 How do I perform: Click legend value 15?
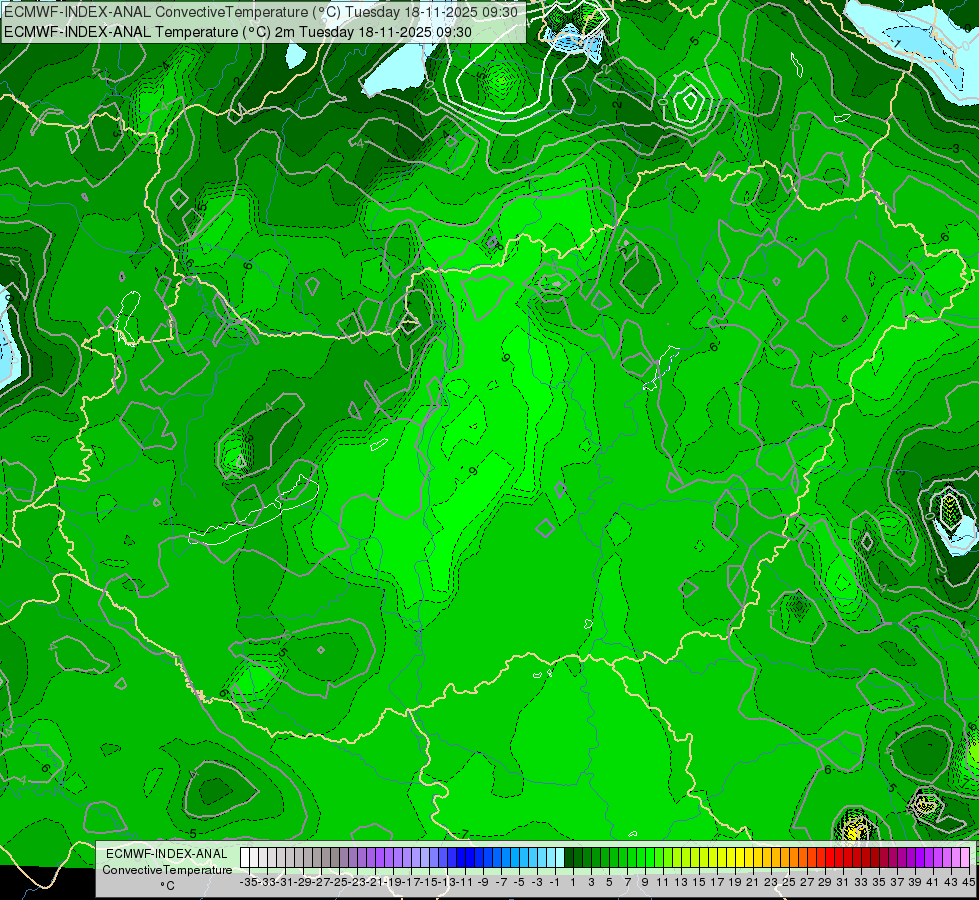pos(699,882)
